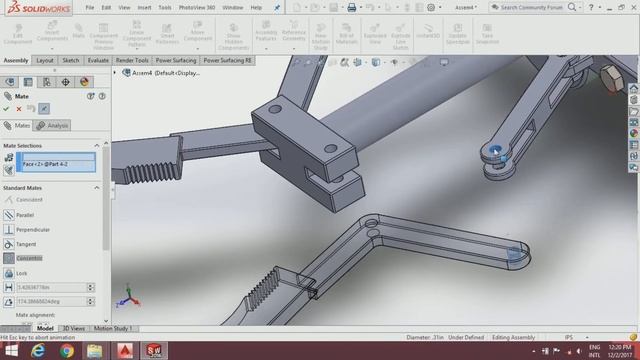Open the File menu

pyautogui.click(x=89, y=7)
